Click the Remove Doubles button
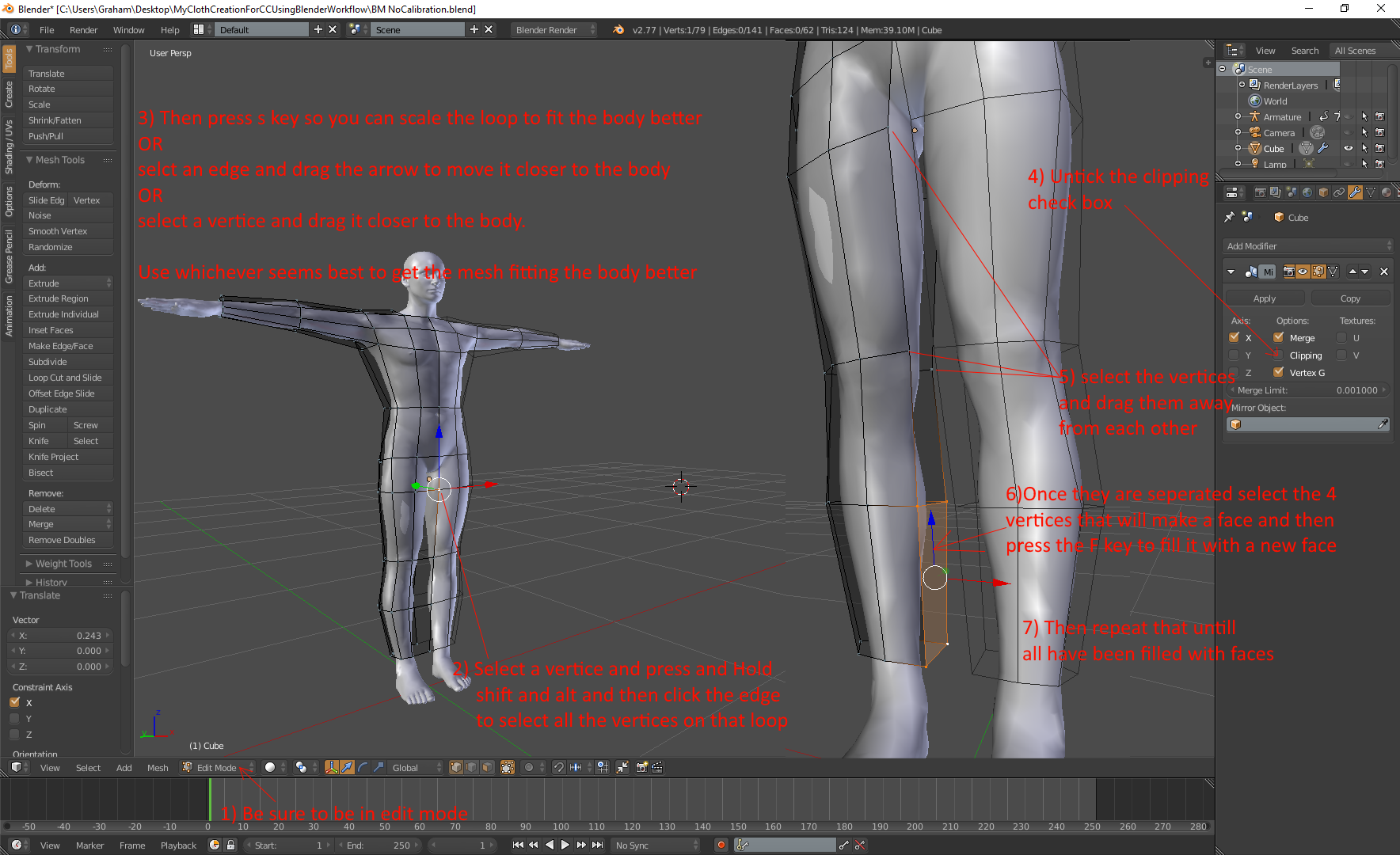 (68, 540)
